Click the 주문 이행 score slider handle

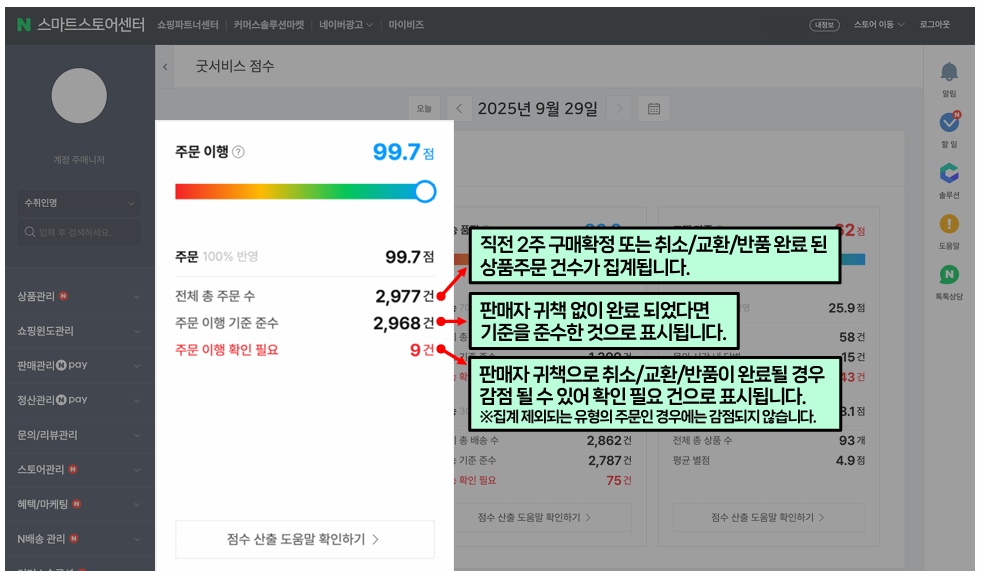pos(425,191)
